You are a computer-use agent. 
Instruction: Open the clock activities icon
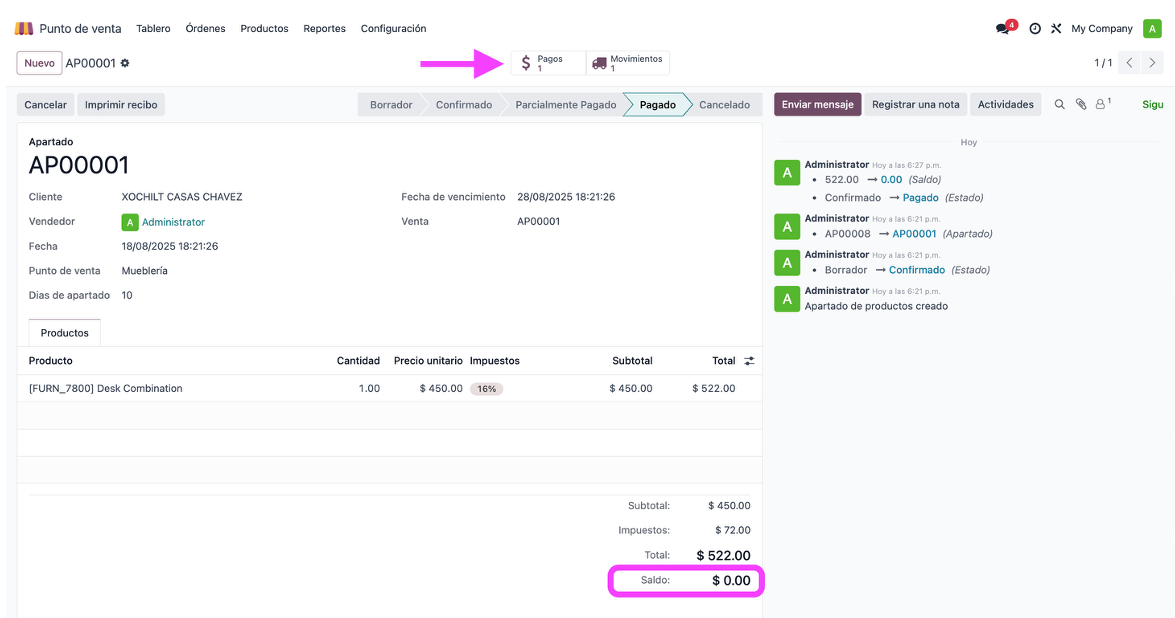click(x=1035, y=28)
